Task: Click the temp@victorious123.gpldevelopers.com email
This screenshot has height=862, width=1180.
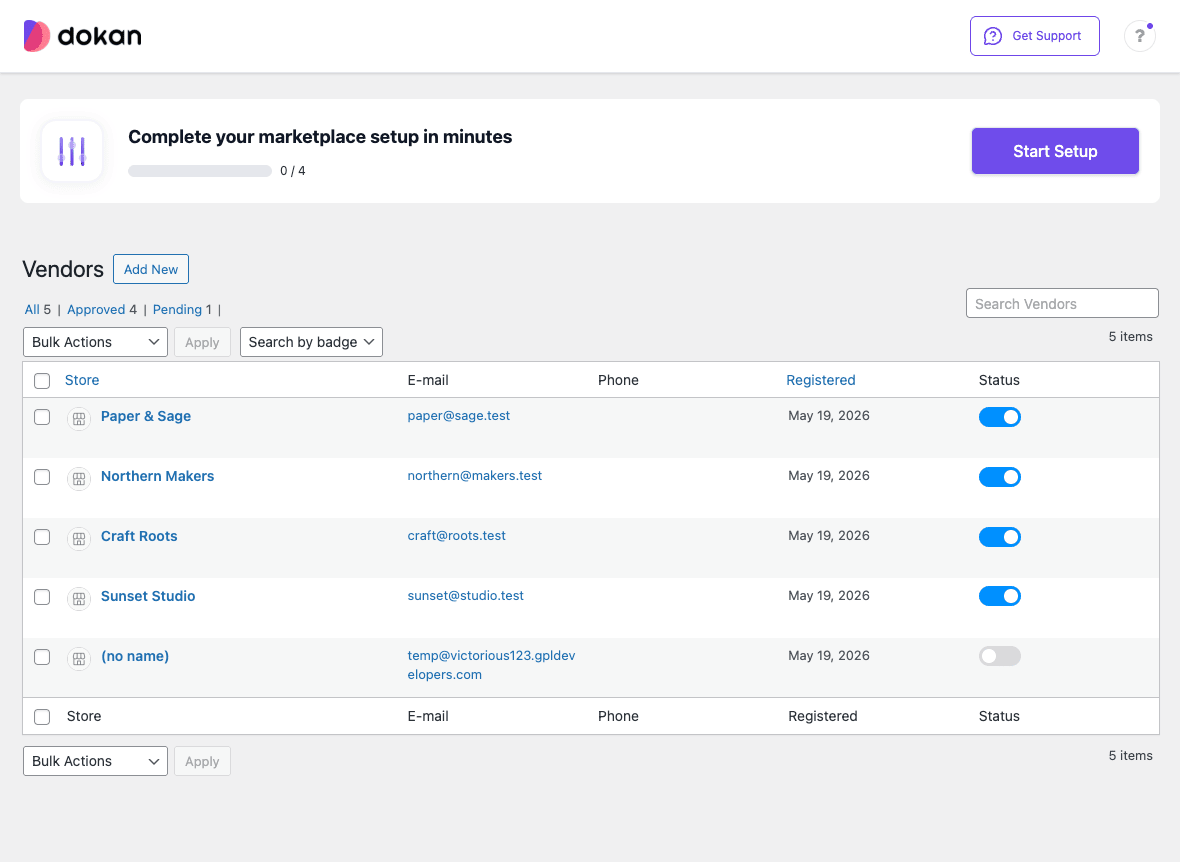Action: coord(491,666)
